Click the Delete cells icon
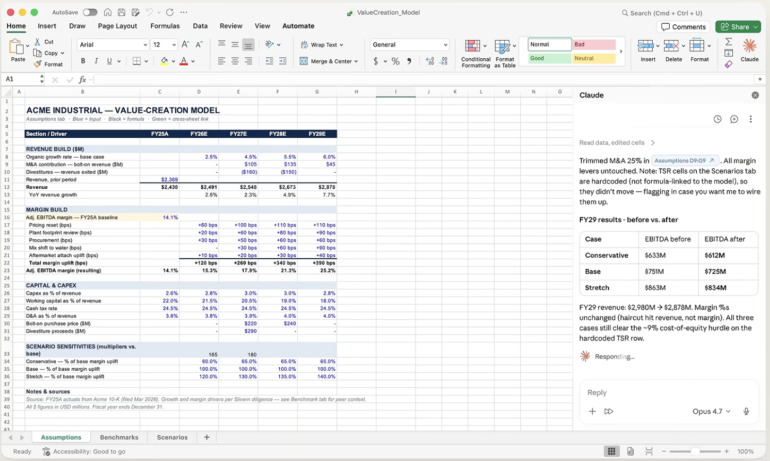This screenshot has width=770, height=461. coord(671,46)
